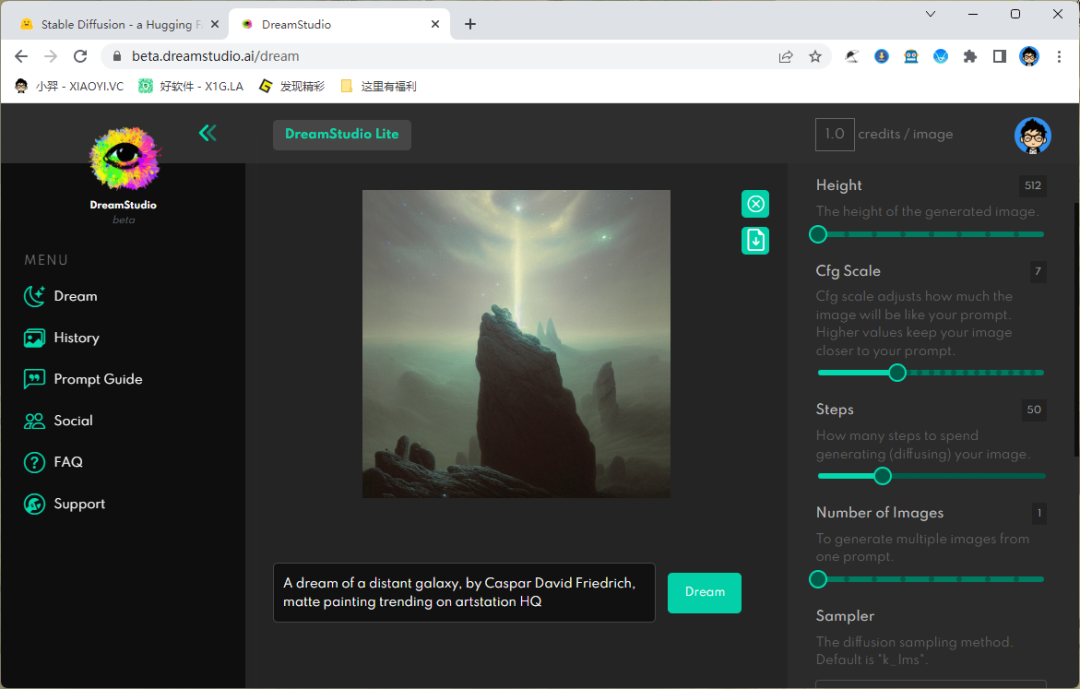
Task: Click the blue download extension icon
Action: pos(882,56)
